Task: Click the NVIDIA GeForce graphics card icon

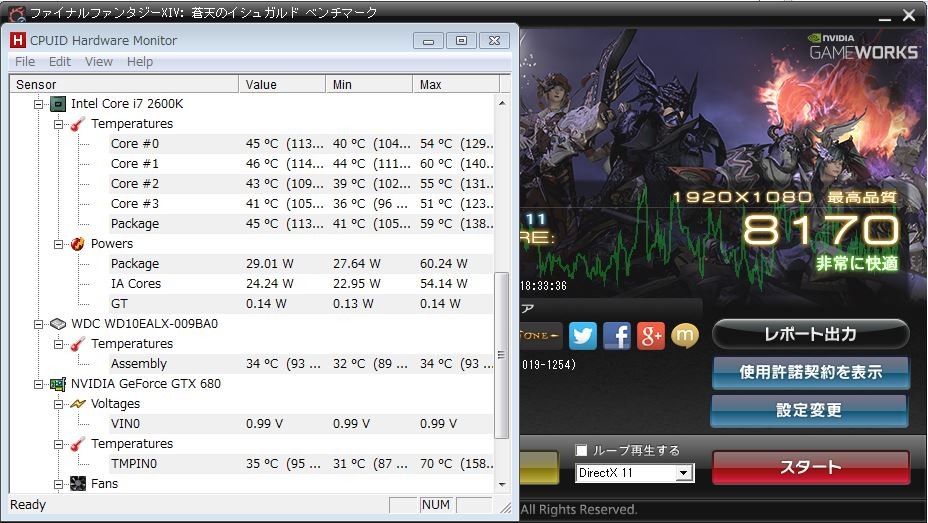Action: (x=57, y=384)
